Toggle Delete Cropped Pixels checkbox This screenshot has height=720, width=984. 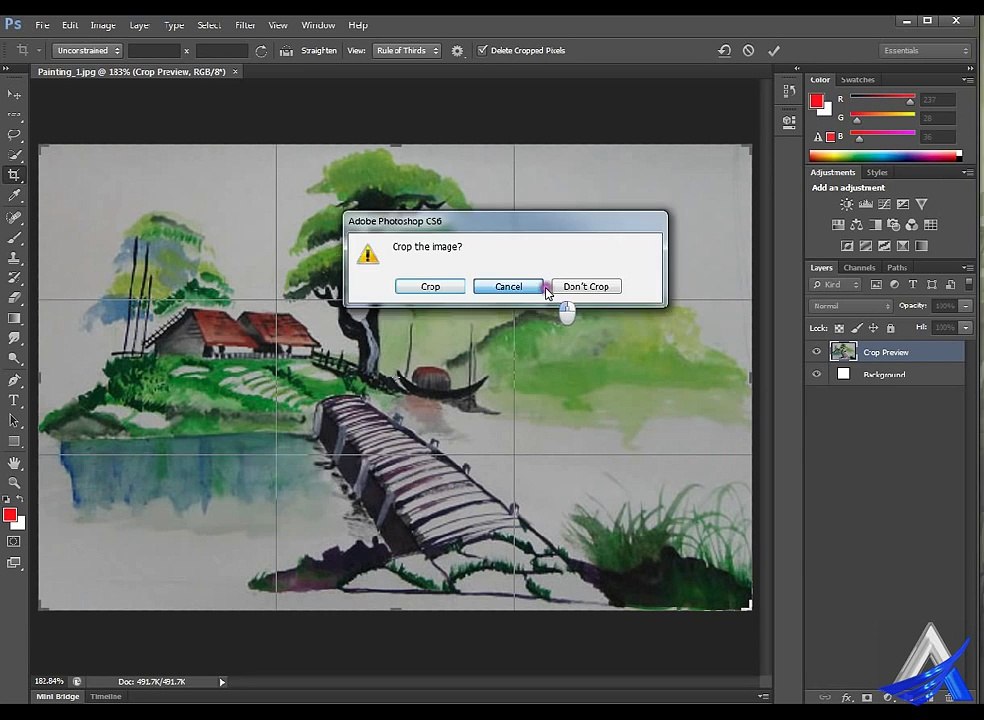482,50
